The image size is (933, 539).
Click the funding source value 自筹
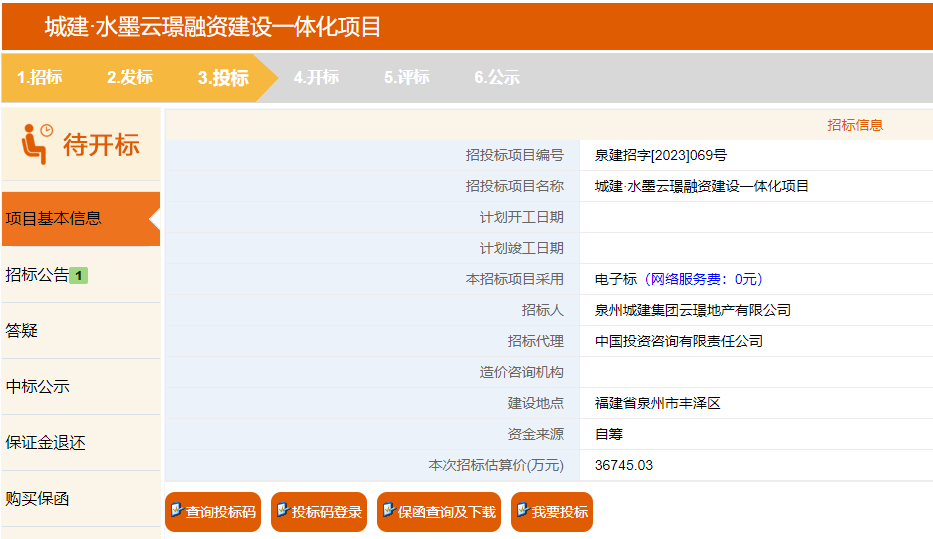609,434
